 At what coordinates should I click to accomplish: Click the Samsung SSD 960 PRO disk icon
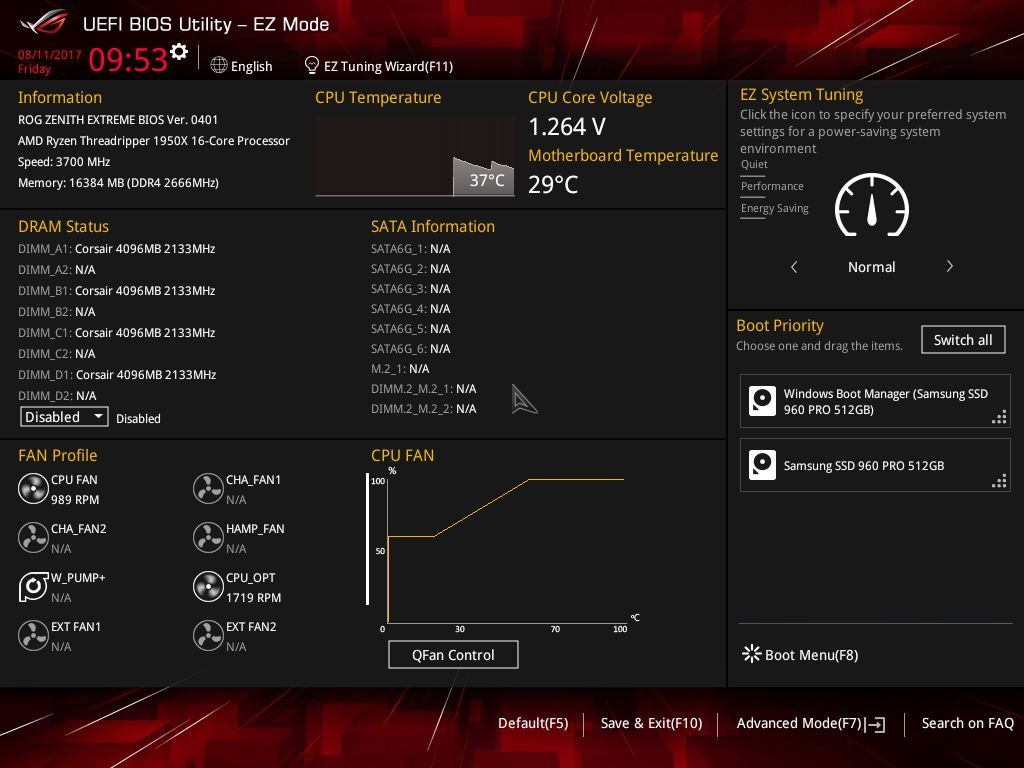[762, 465]
